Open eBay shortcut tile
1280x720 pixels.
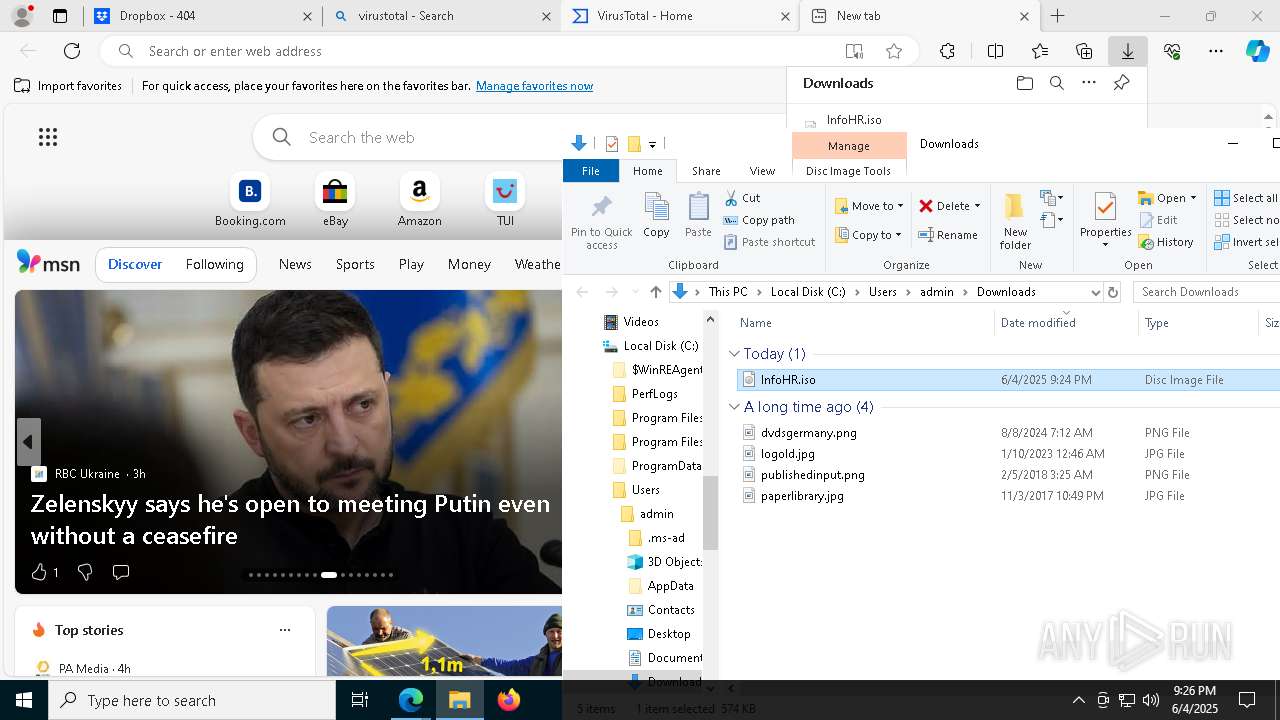coord(335,201)
